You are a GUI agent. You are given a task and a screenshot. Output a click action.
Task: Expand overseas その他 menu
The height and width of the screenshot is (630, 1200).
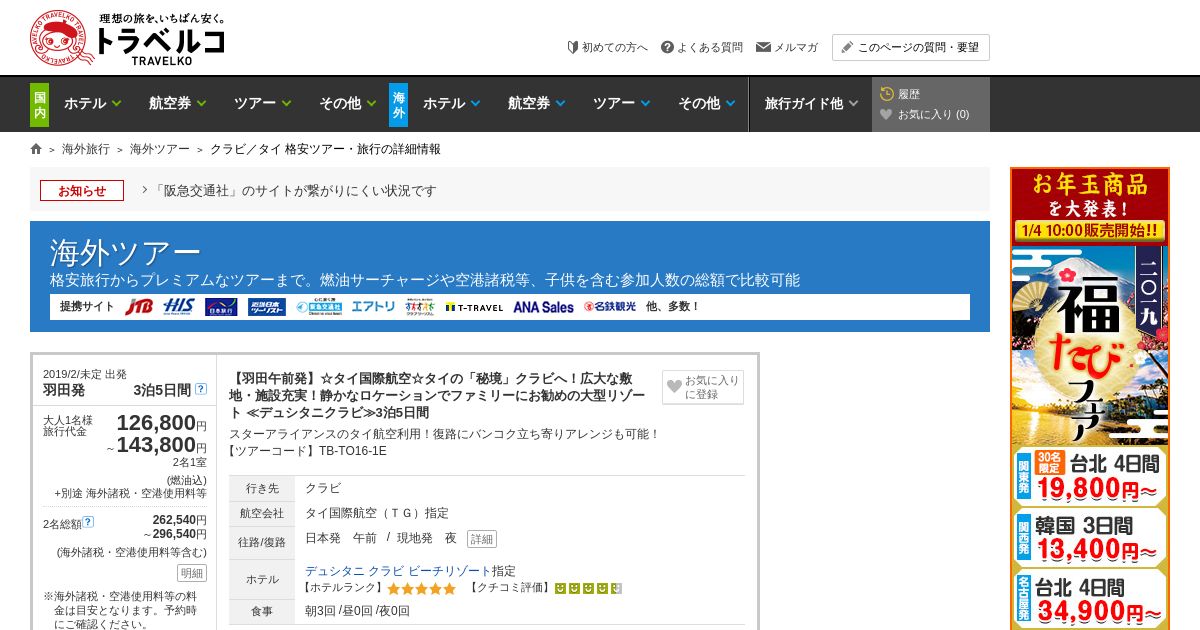coord(706,103)
